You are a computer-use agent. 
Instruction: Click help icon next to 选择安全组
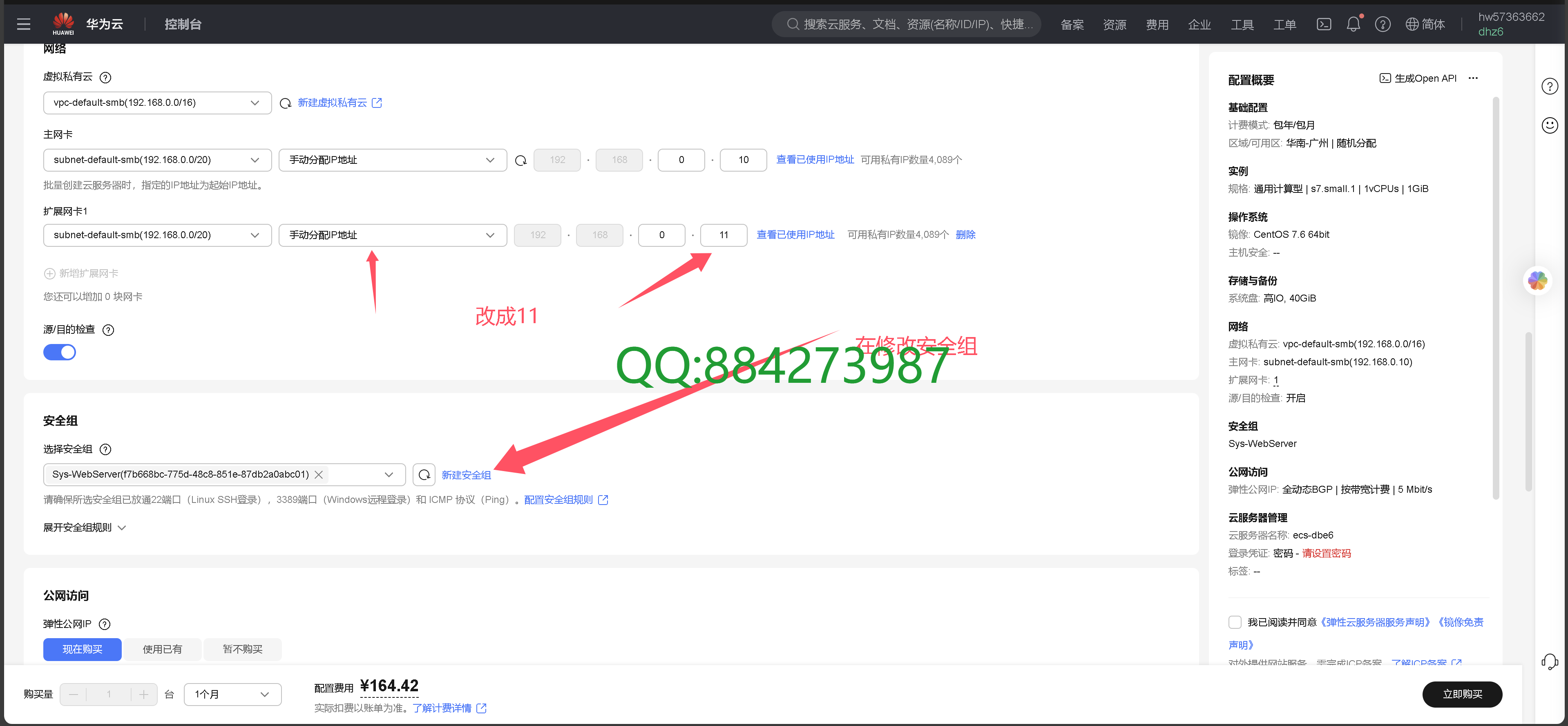pos(105,449)
